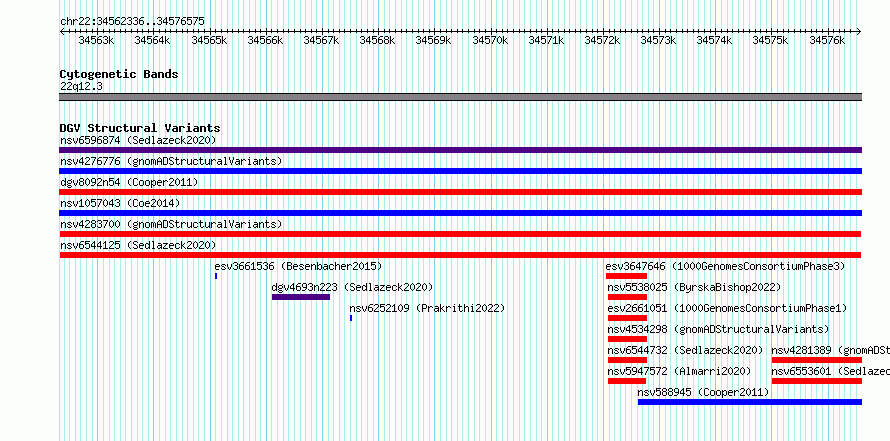
Task: Click dgv8092n54 (Cooper2011) label
Action: point(129,182)
